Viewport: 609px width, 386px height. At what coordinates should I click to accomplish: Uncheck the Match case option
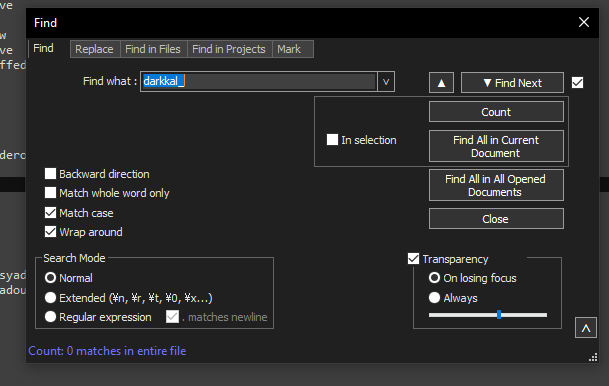50,212
